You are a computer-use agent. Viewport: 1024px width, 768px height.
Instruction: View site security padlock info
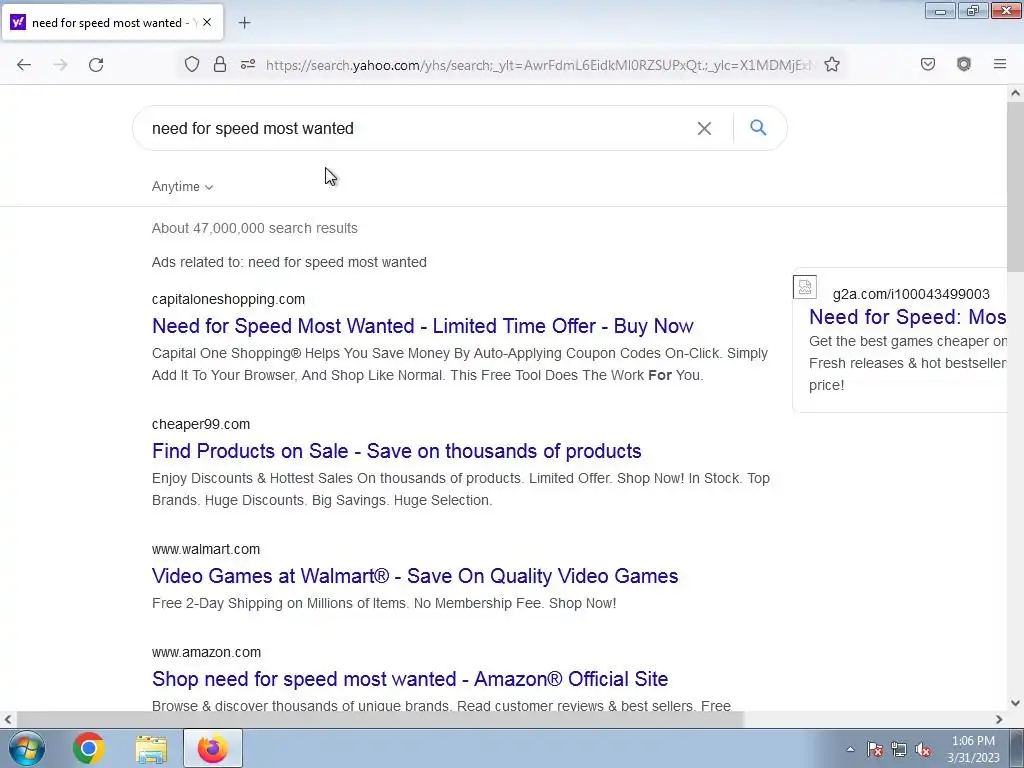tap(220, 64)
